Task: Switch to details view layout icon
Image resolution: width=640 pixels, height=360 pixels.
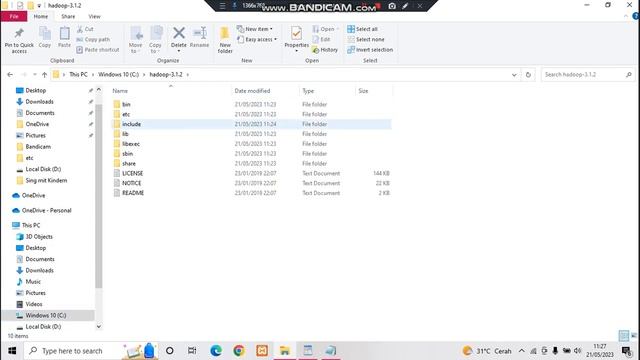Action: (x=623, y=336)
